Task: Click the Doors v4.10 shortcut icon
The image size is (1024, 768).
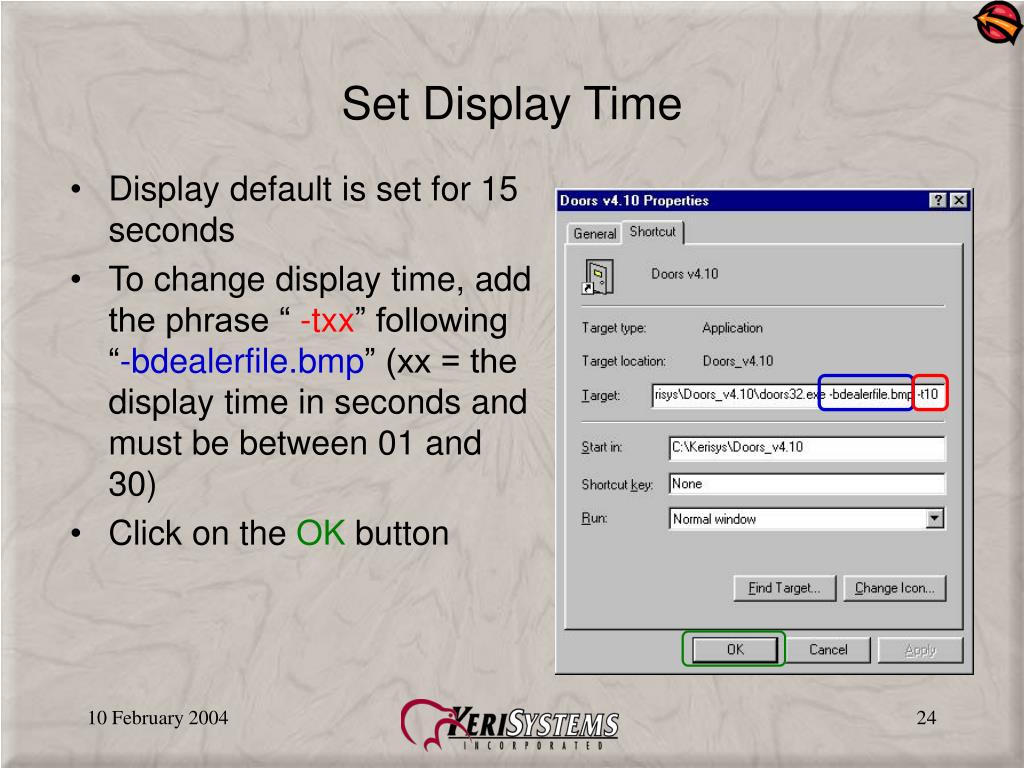Action: tap(598, 277)
